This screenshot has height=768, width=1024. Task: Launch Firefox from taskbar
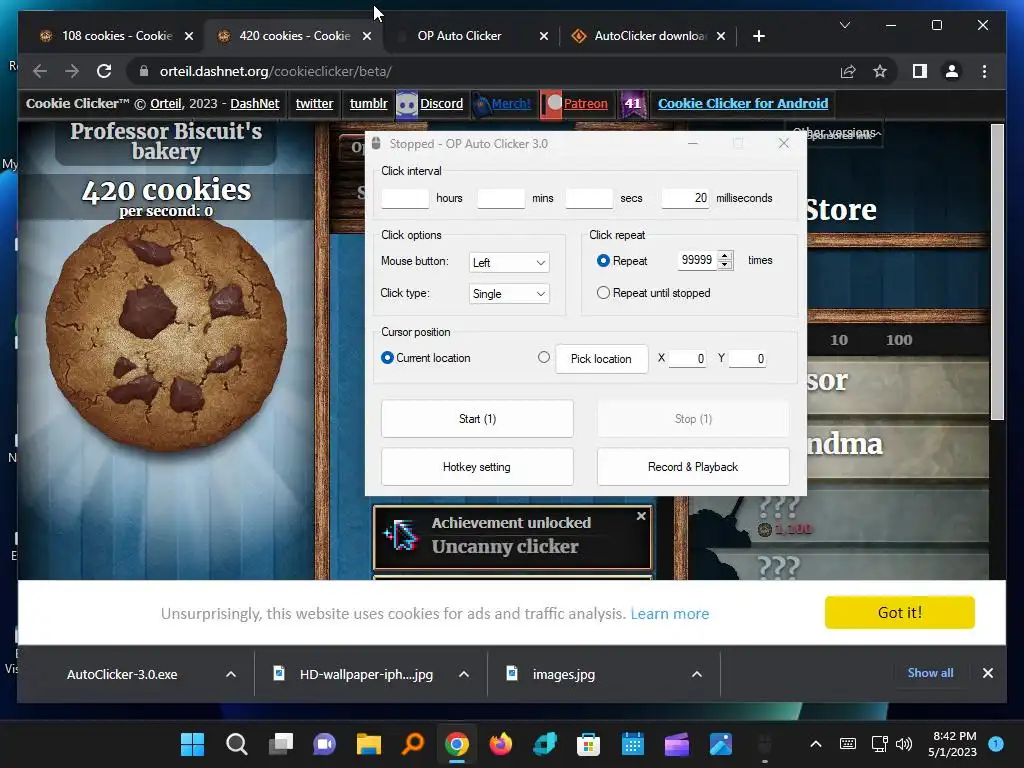coord(501,744)
